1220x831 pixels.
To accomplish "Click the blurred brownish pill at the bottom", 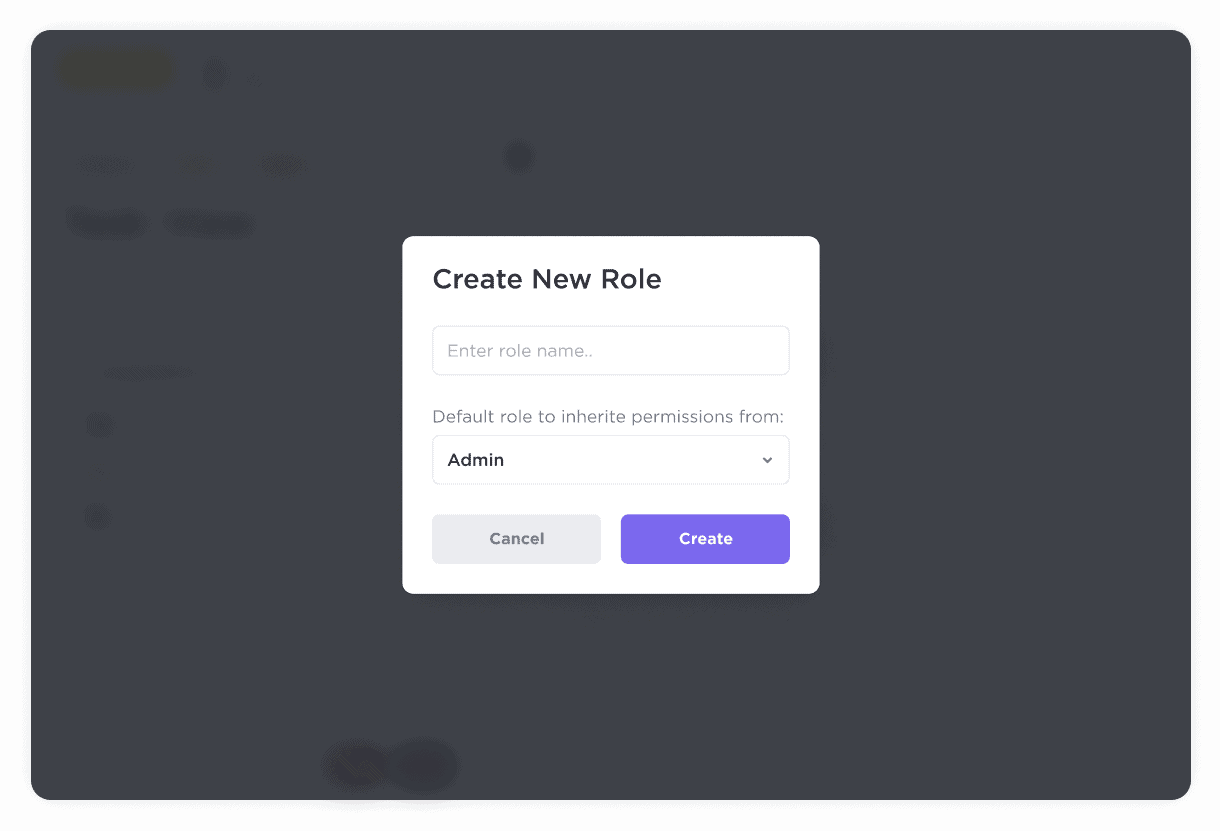I will pos(354,766).
